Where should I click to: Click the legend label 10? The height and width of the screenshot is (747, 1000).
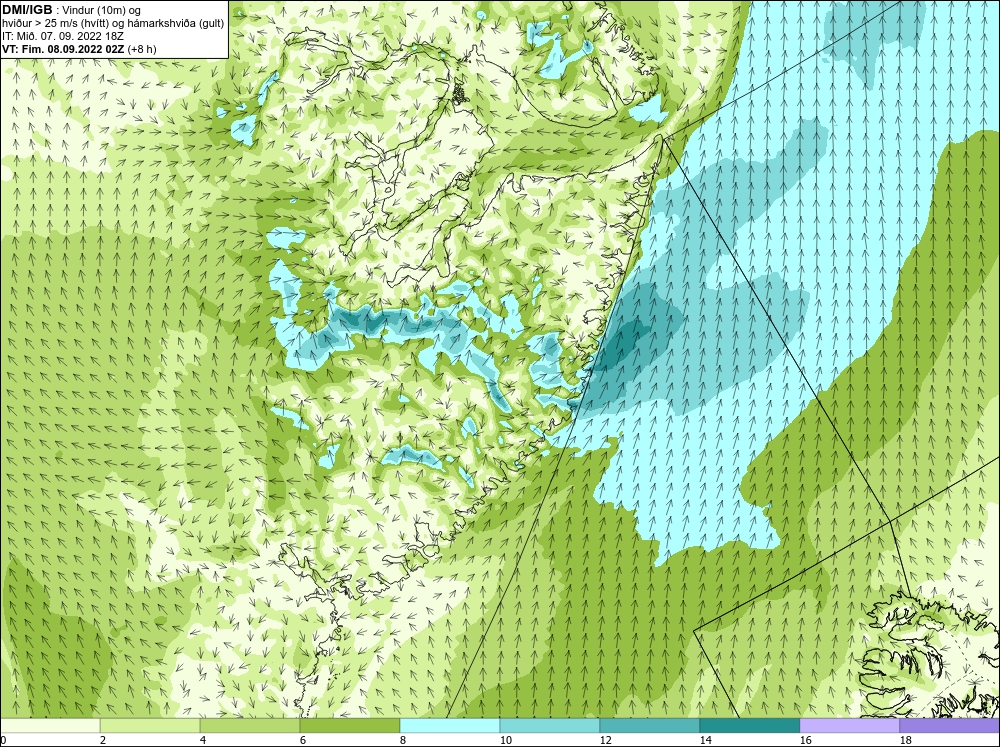506,740
